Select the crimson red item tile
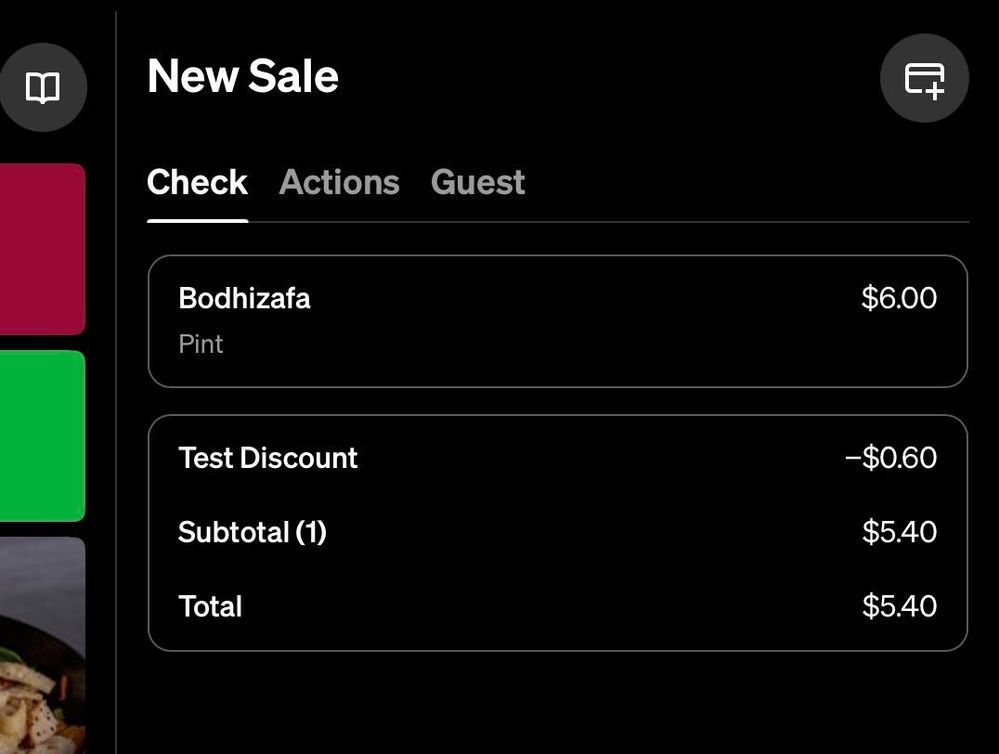999x754 pixels. tap(42, 249)
